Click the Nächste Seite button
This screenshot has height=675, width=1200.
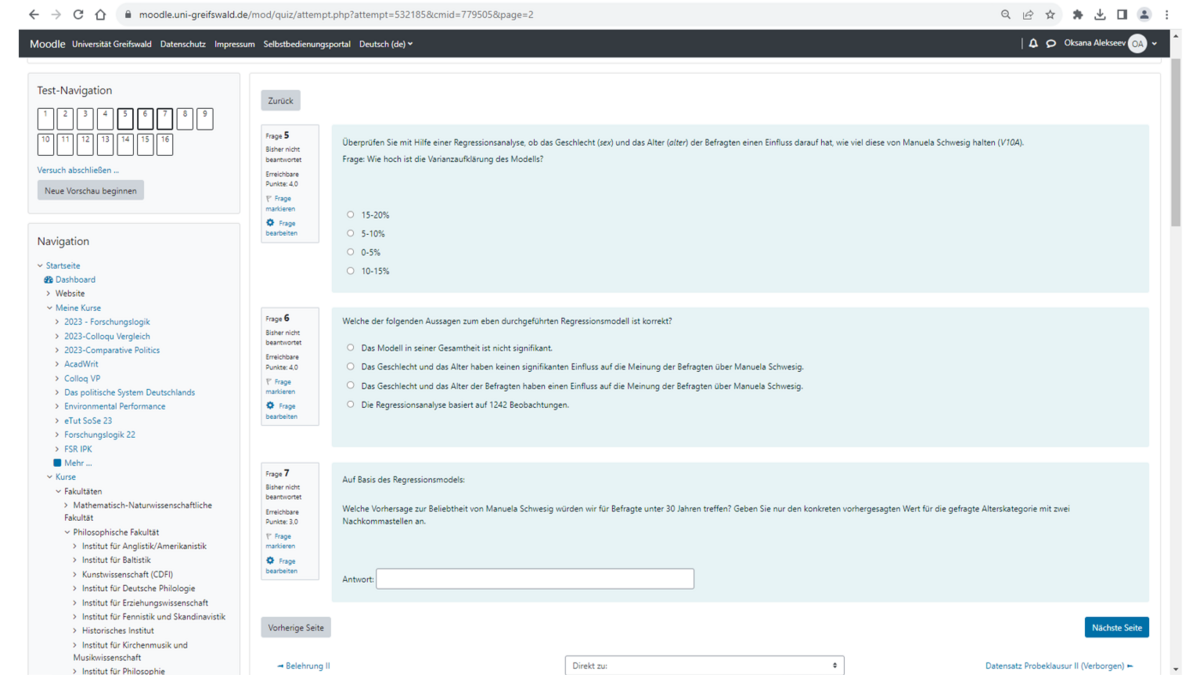pyautogui.click(x=1116, y=627)
